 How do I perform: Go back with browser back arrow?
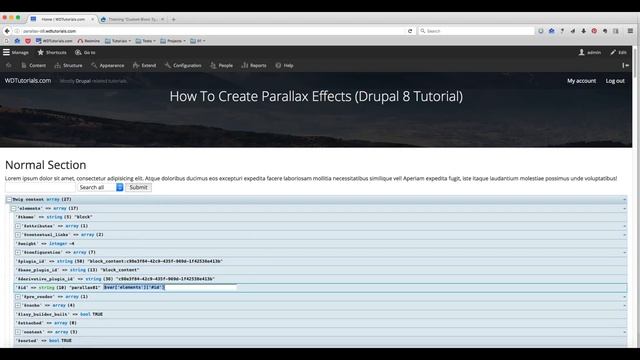click(7, 31)
